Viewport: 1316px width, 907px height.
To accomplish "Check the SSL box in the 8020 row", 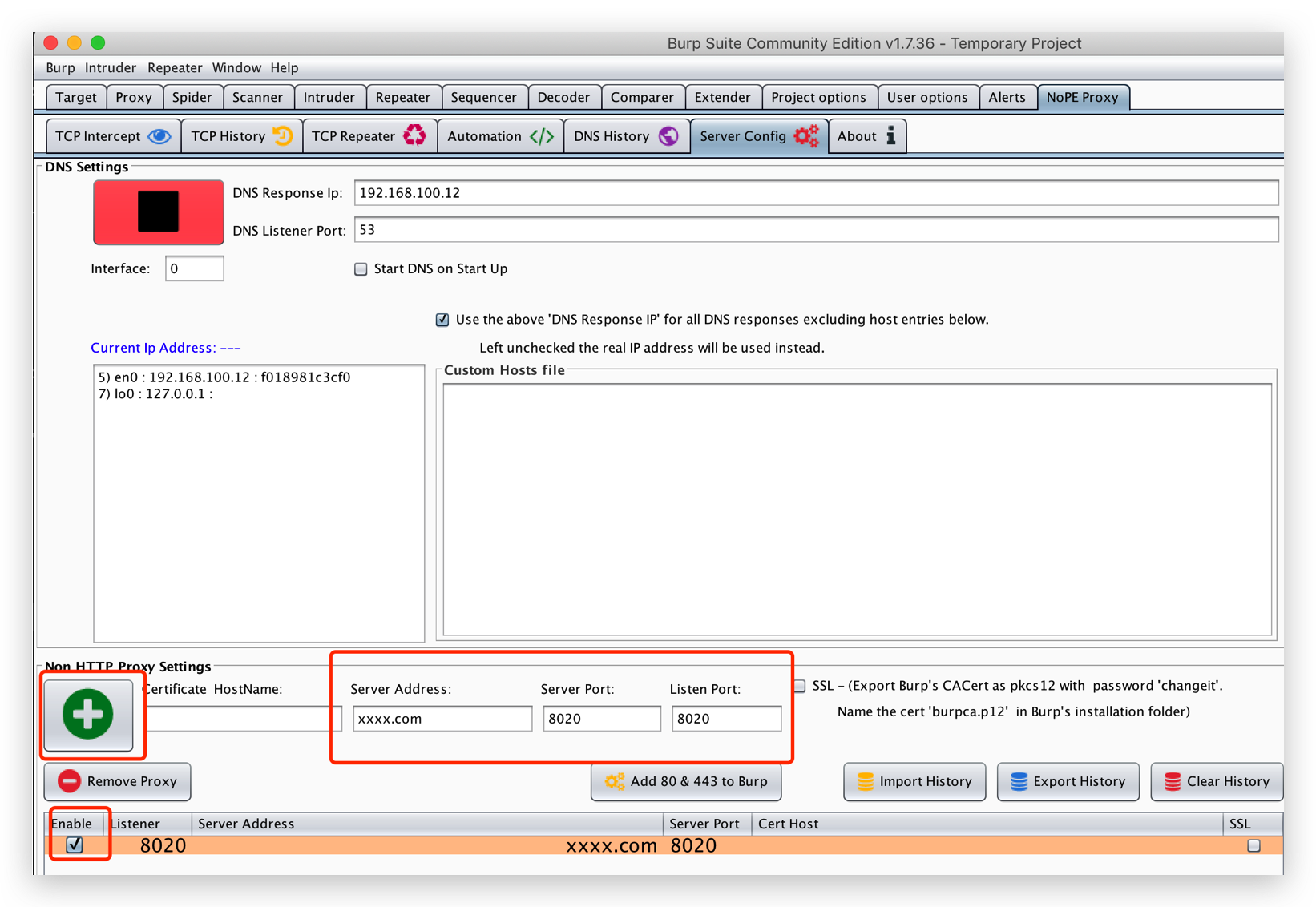I will tap(1253, 846).
